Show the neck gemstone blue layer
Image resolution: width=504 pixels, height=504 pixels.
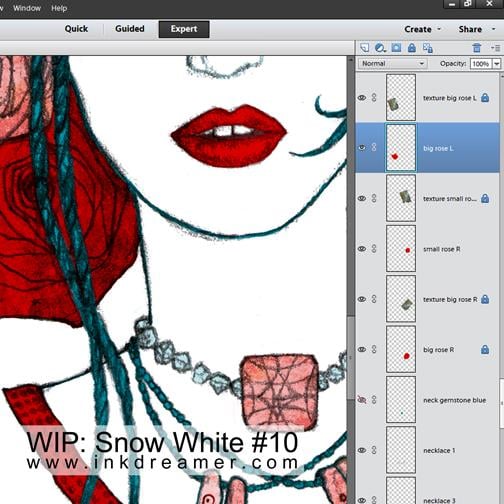(362, 399)
